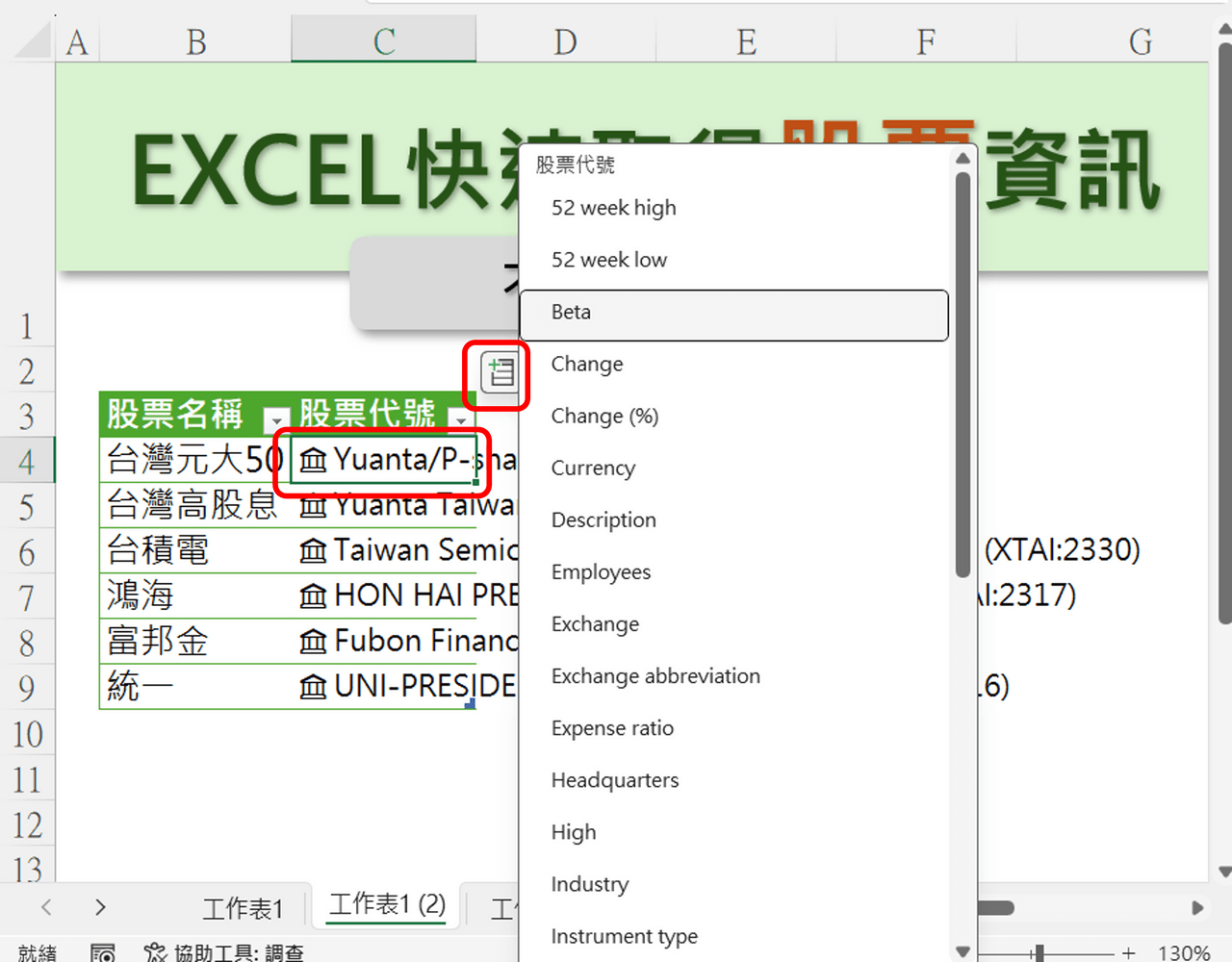This screenshot has height=962, width=1232.
Task: Click the 協助工具: 調查 status text
Action: tap(239, 952)
